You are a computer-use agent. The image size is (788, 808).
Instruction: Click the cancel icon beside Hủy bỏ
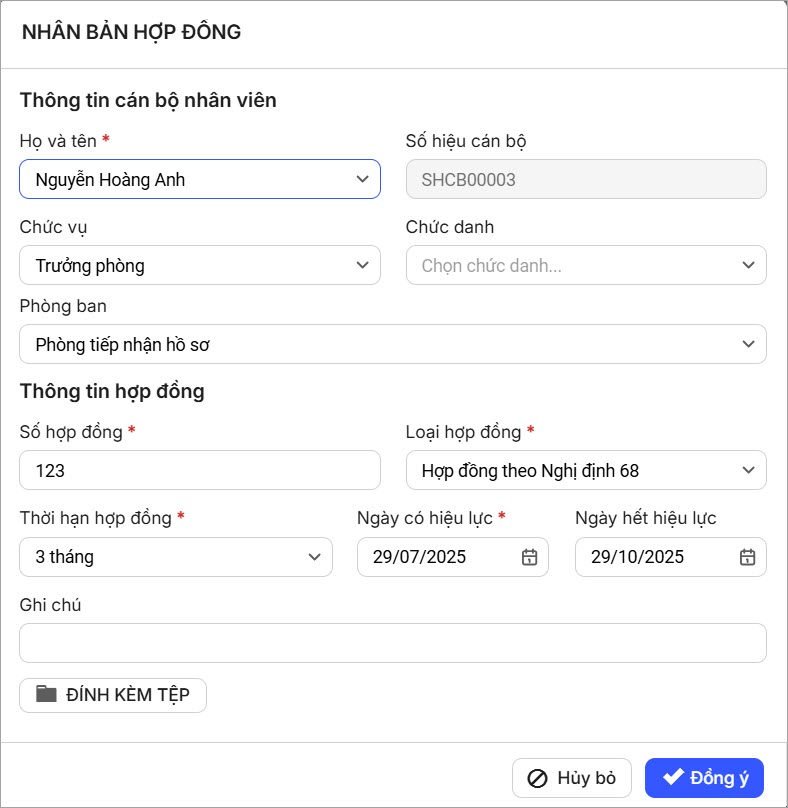click(x=537, y=778)
